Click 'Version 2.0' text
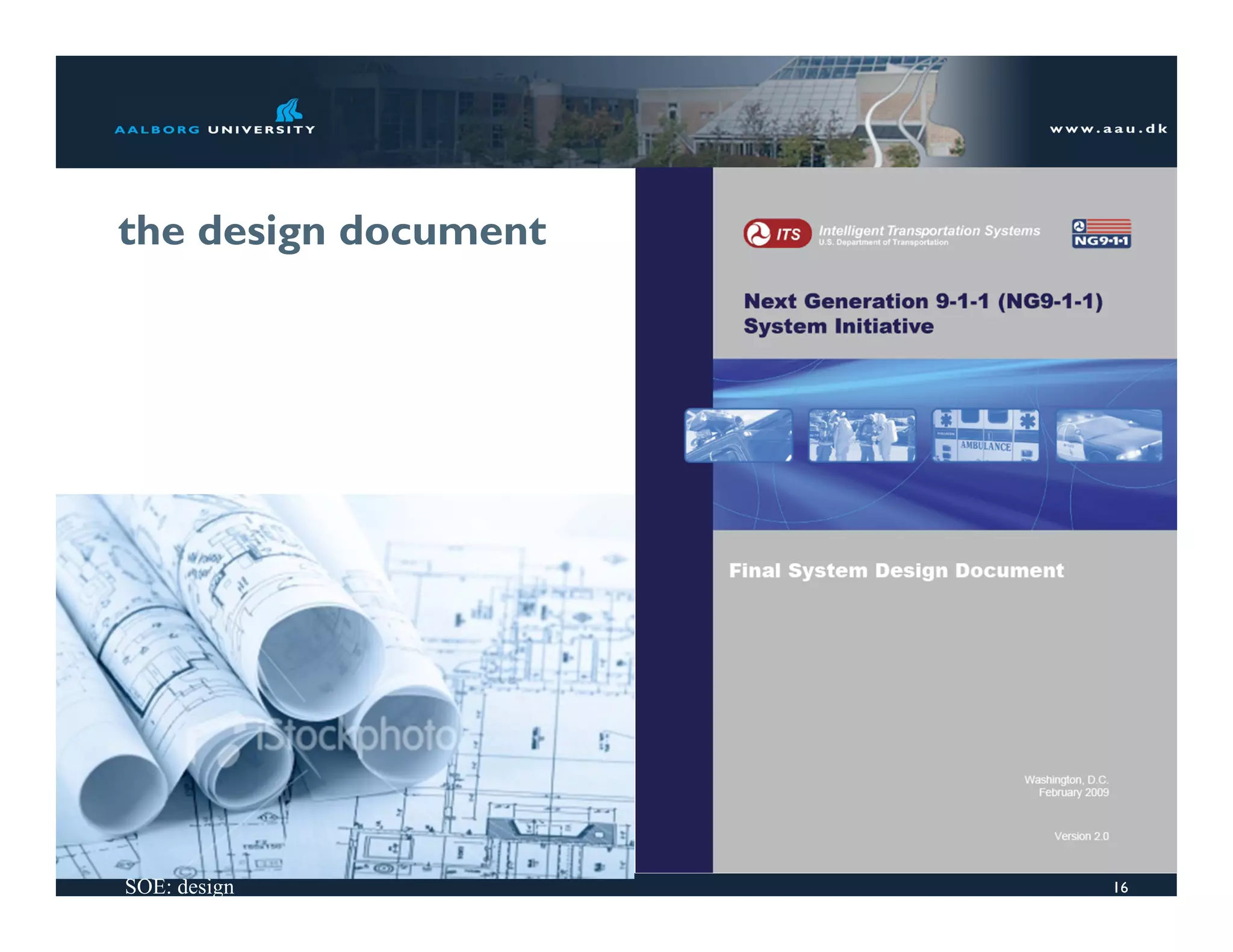The height and width of the screenshot is (952, 1233). [x=1081, y=836]
